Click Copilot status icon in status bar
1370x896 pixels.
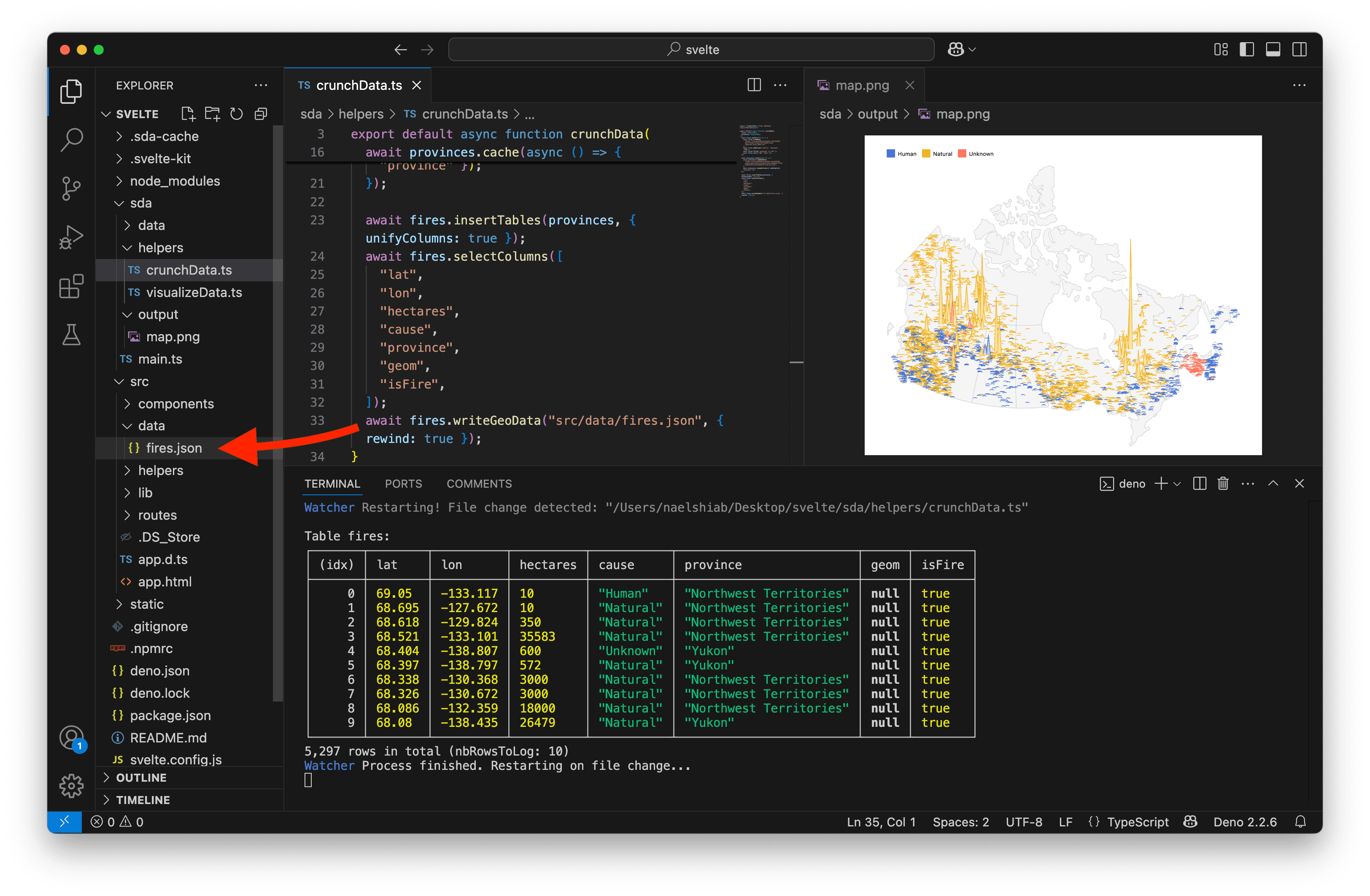(x=1190, y=822)
